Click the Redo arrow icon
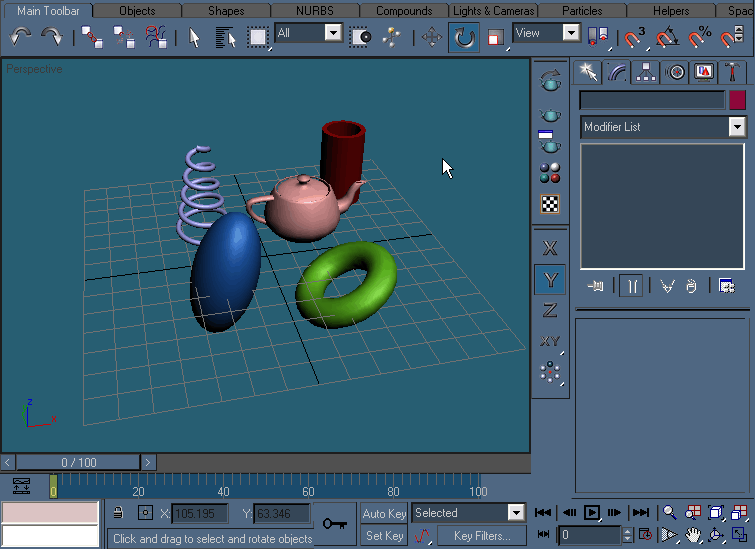 [x=52, y=37]
